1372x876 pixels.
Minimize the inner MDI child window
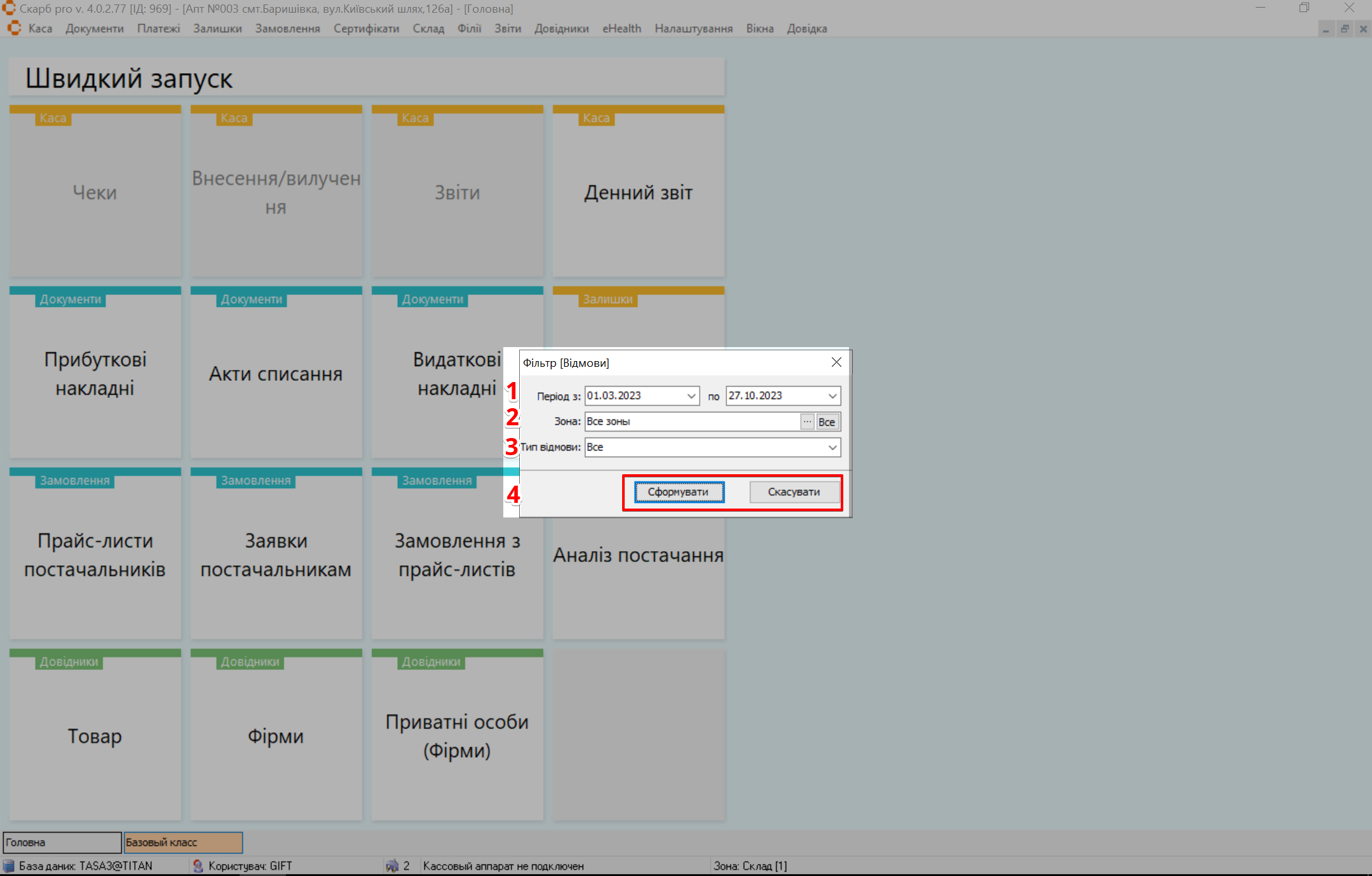click(1326, 29)
